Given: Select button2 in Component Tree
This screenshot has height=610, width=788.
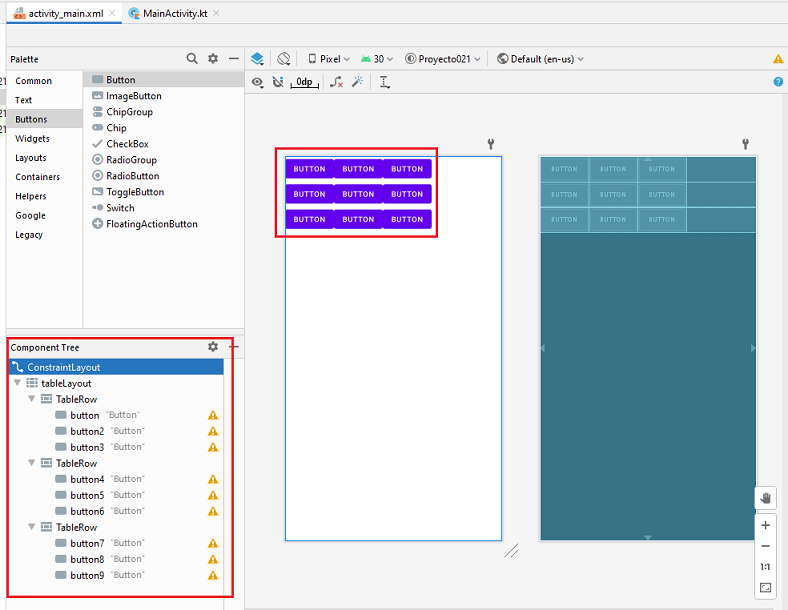Looking at the screenshot, I should (117, 431).
